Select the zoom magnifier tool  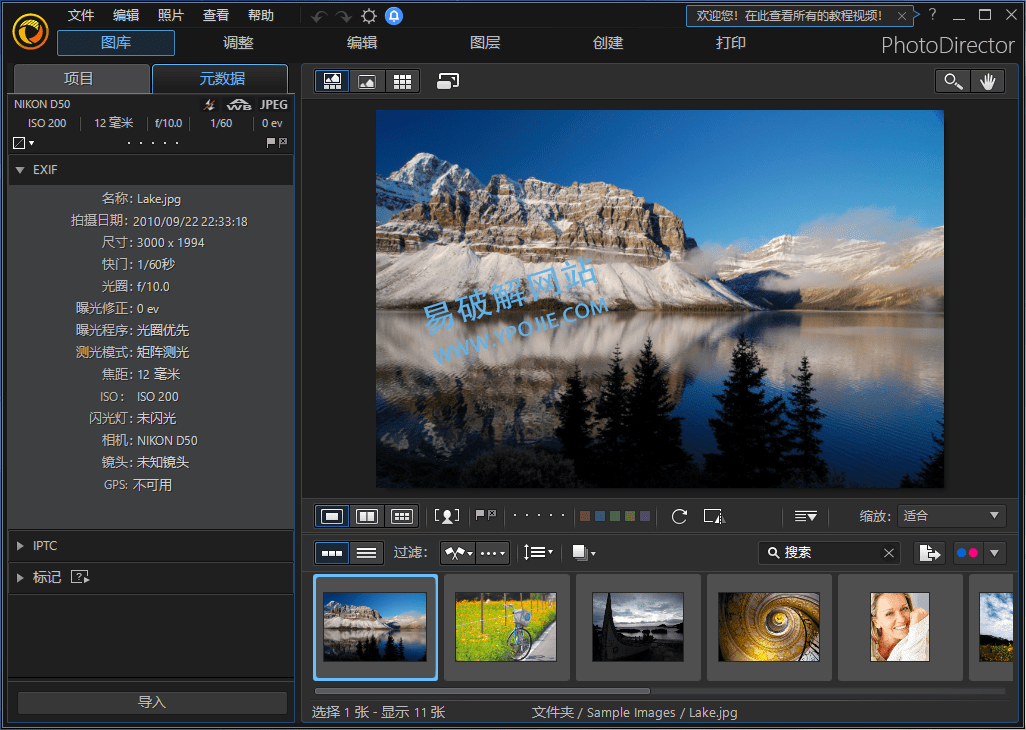point(953,82)
